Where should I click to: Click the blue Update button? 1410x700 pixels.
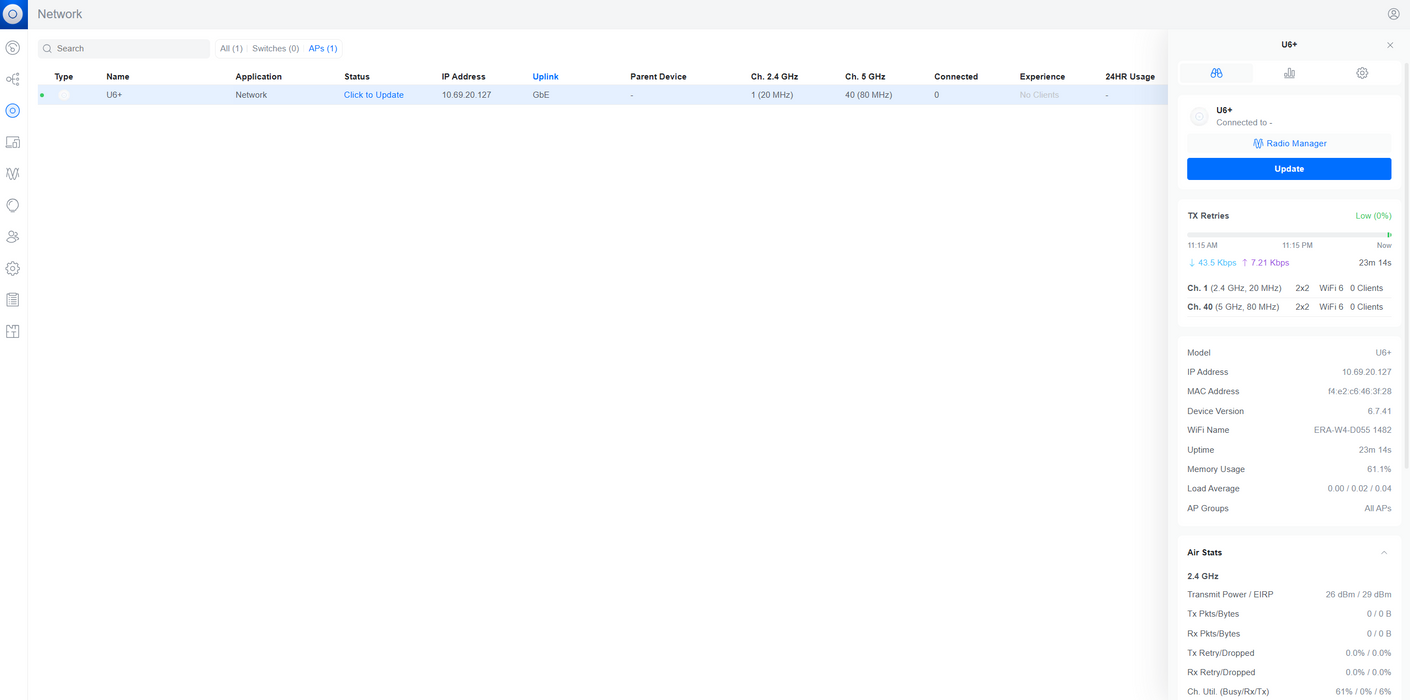click(1289, 169)
